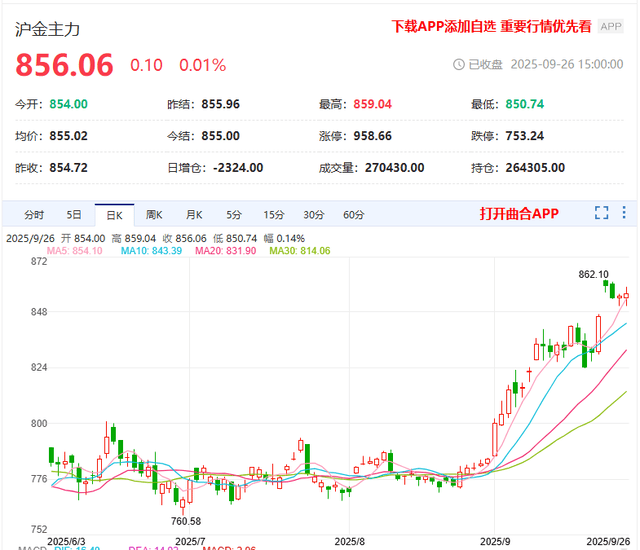Viewport: 640px width, 550px height.
Task: Select the 日K chart tab
Action: (114, 215)
